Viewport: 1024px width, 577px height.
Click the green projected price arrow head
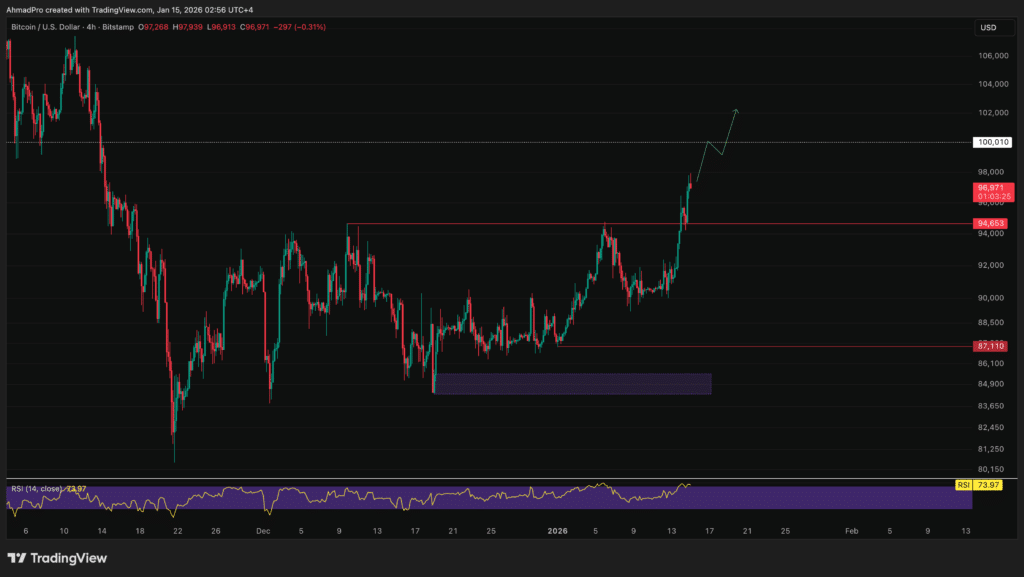(737, 110)
